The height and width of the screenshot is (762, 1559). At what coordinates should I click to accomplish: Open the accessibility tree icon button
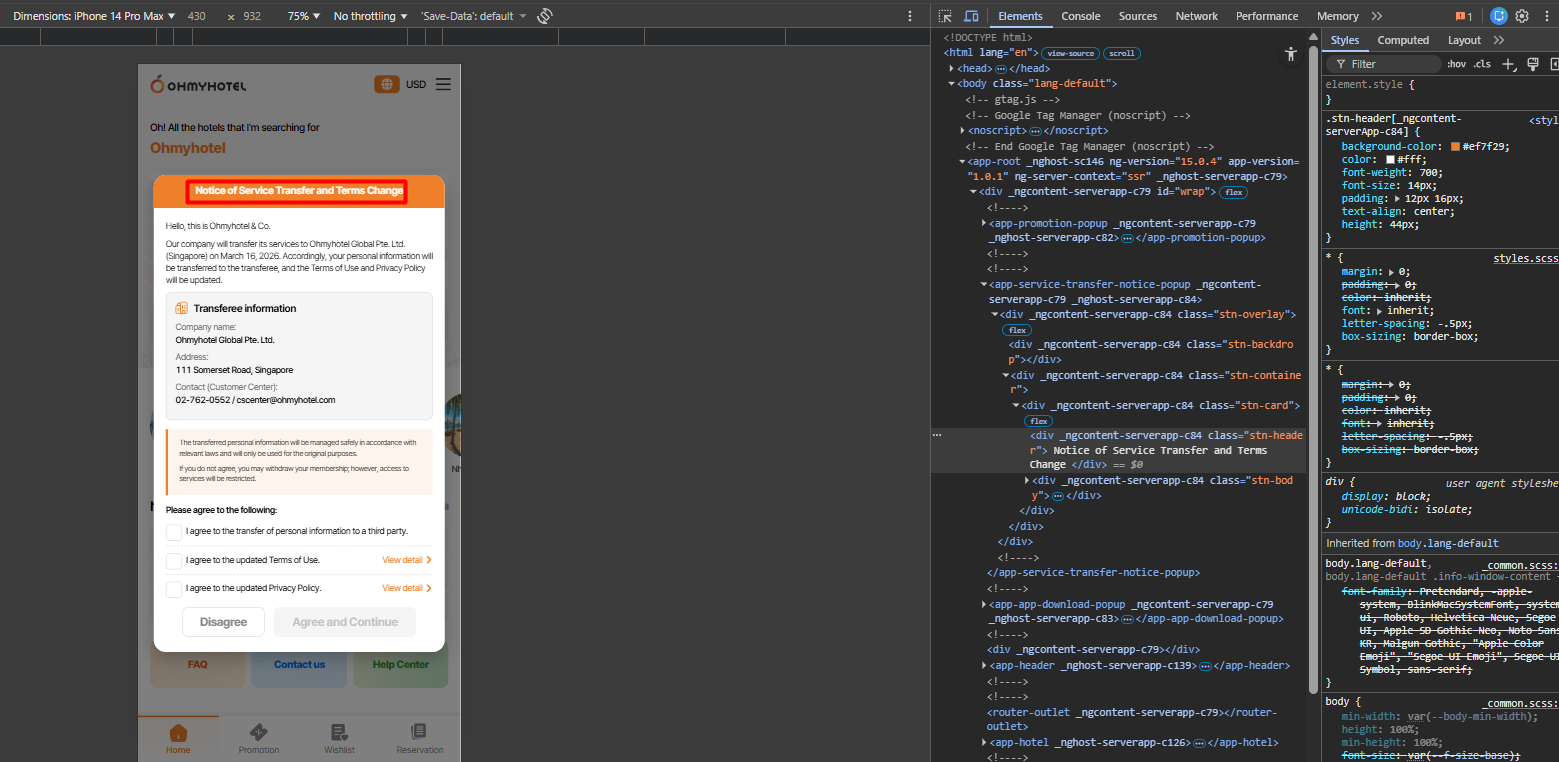pyautogui.click(x=1291, y=54)
